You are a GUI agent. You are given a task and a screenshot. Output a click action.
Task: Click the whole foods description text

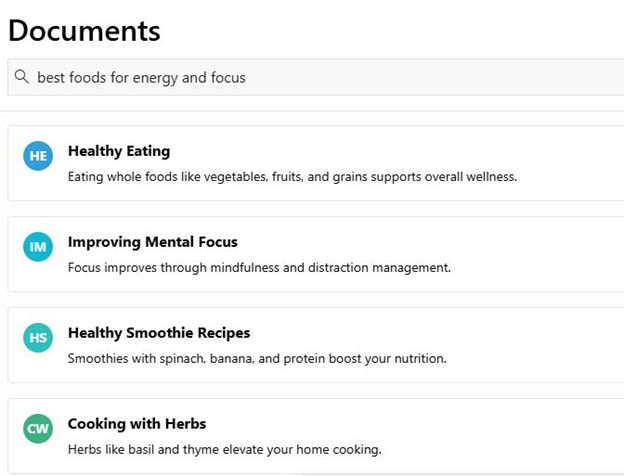292,177
